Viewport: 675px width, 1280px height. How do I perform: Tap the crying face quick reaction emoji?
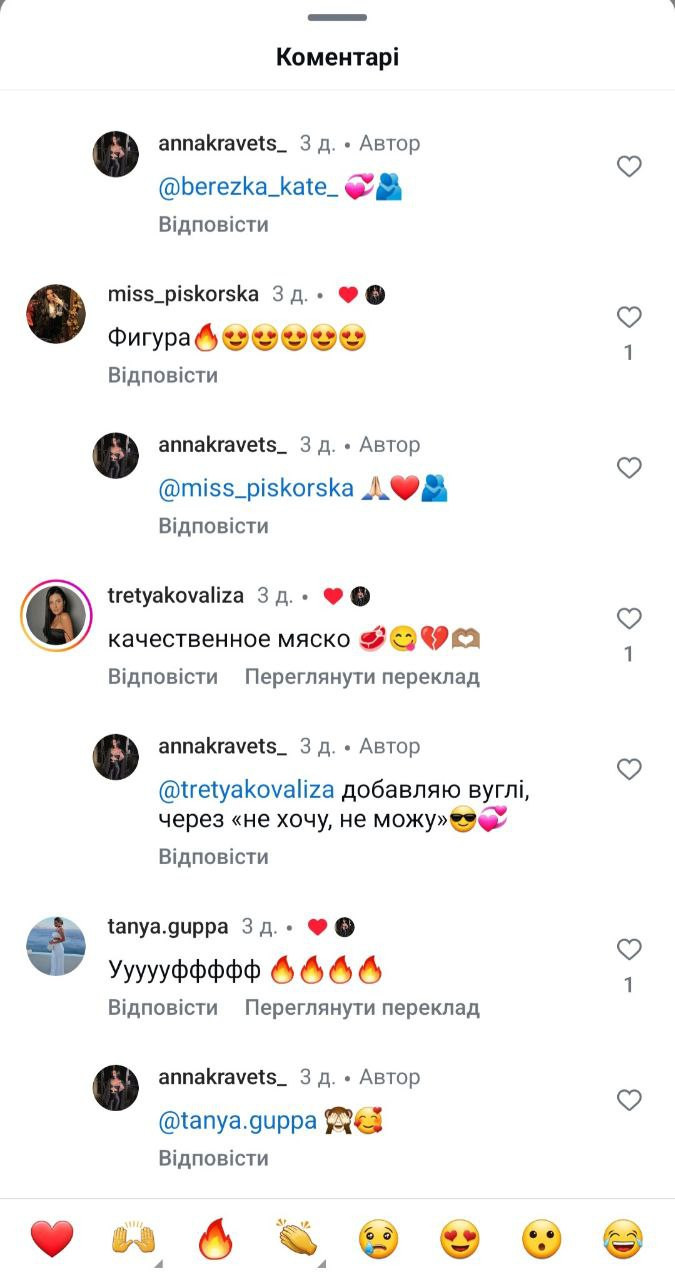tap(378, 1240)
